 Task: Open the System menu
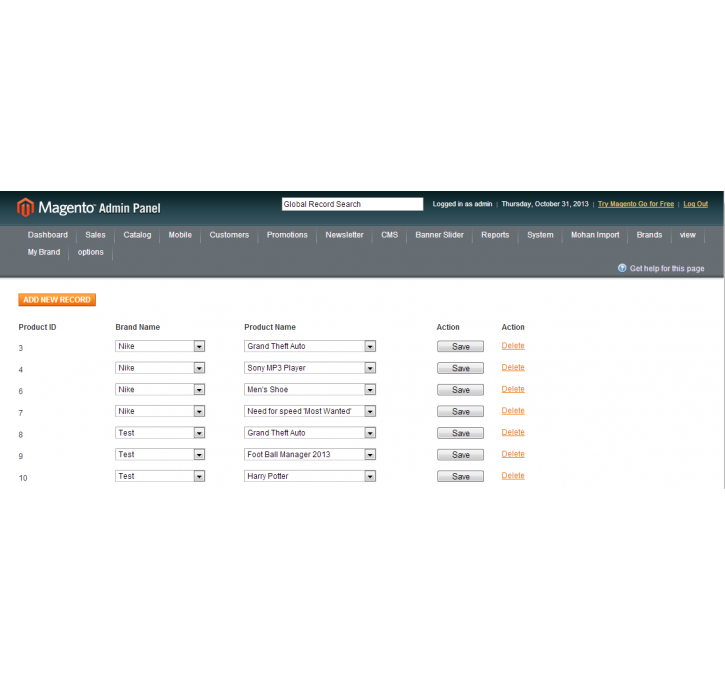tap(540, 235)
